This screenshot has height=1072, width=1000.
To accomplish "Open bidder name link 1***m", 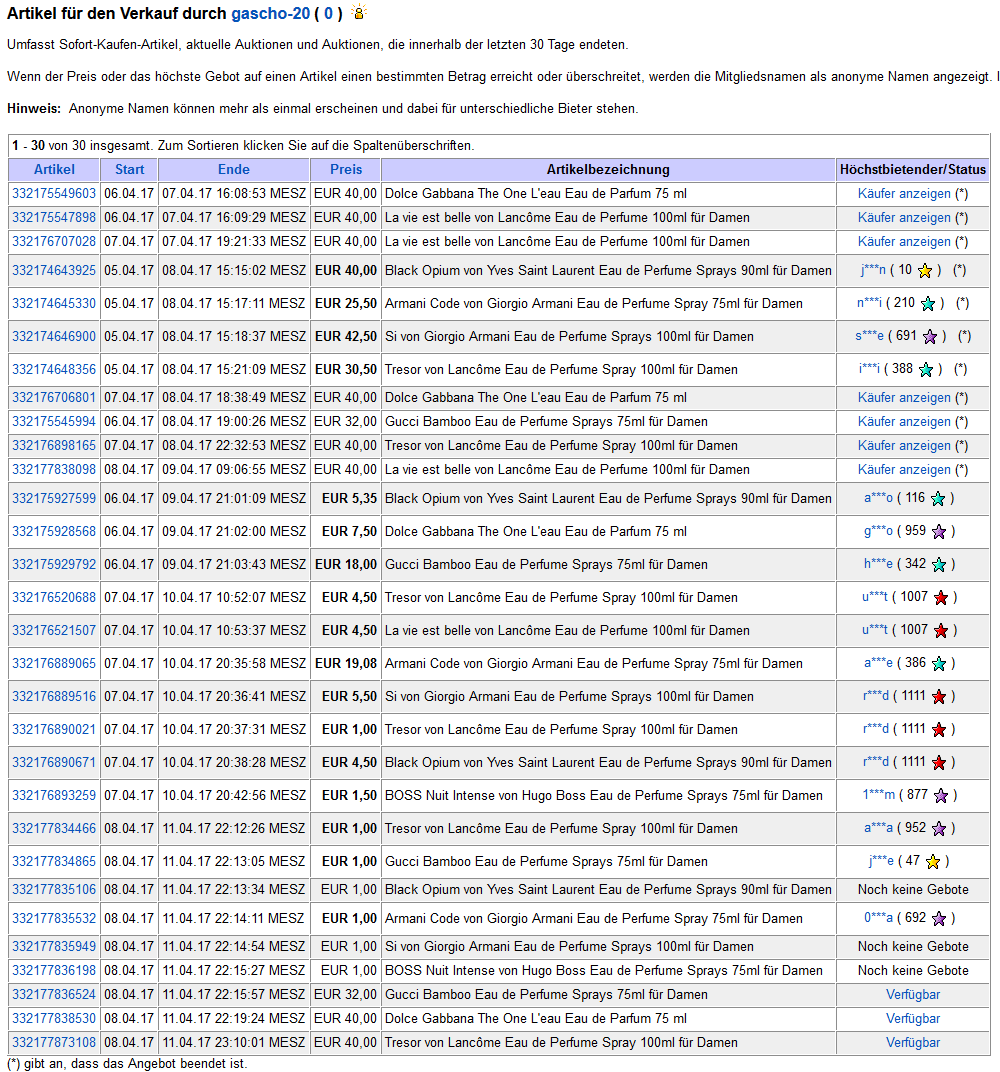I will (x=878, y=794).
